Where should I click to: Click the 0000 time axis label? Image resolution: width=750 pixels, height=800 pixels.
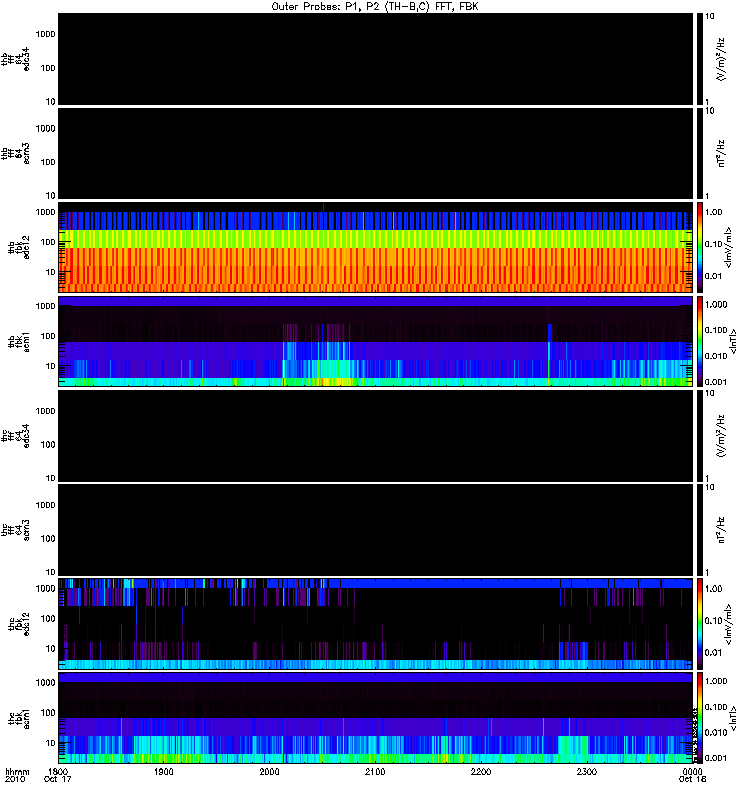[x=692, y=771]
